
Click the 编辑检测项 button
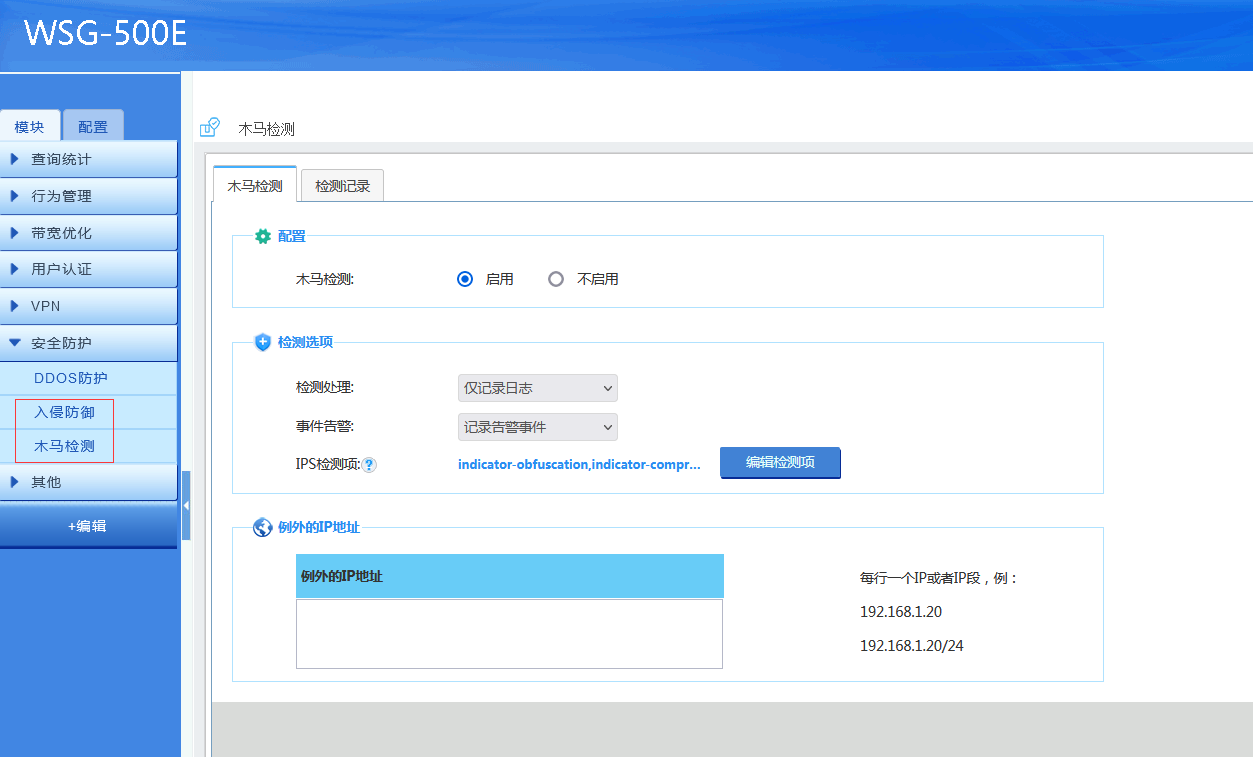[780, 463]
